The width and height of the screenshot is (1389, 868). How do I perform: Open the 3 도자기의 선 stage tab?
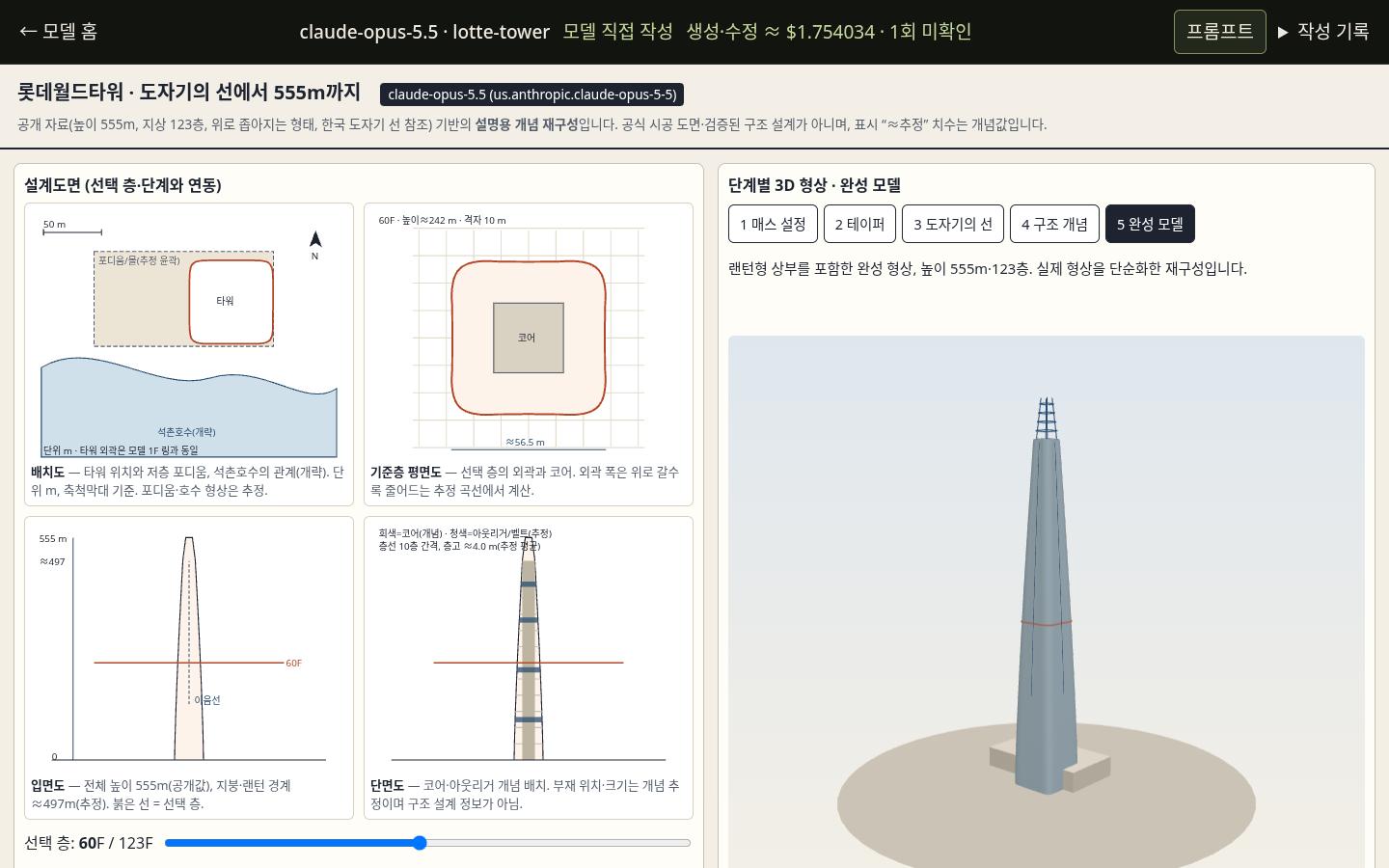[x=953, y=224]
